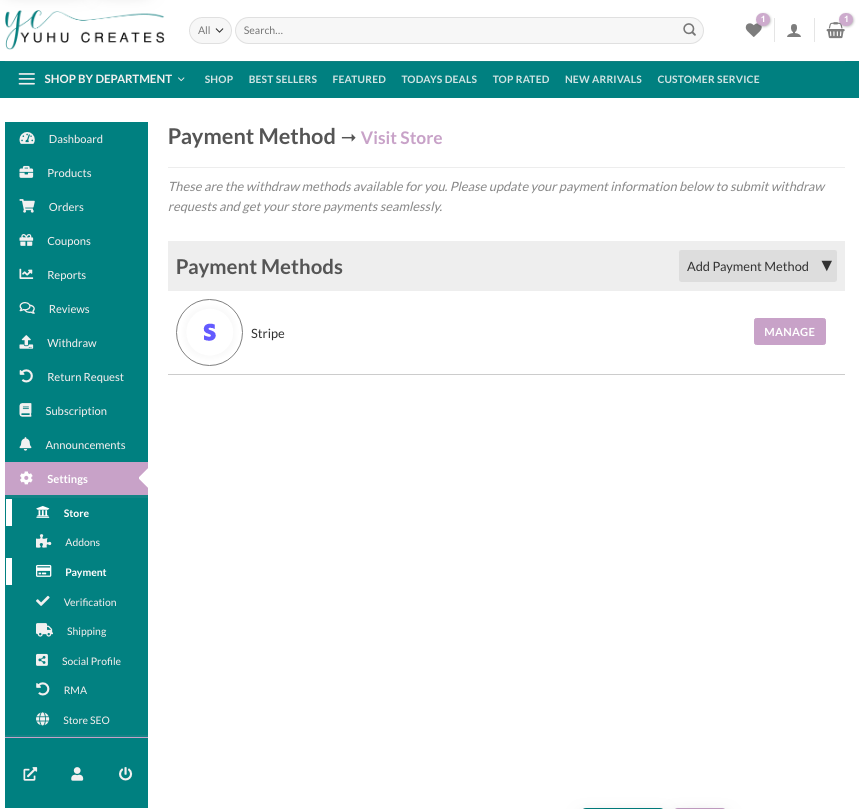The width and height of the screenshot is (859, 809).
Task: Focus the Search input field
Action: coord(469,30)
